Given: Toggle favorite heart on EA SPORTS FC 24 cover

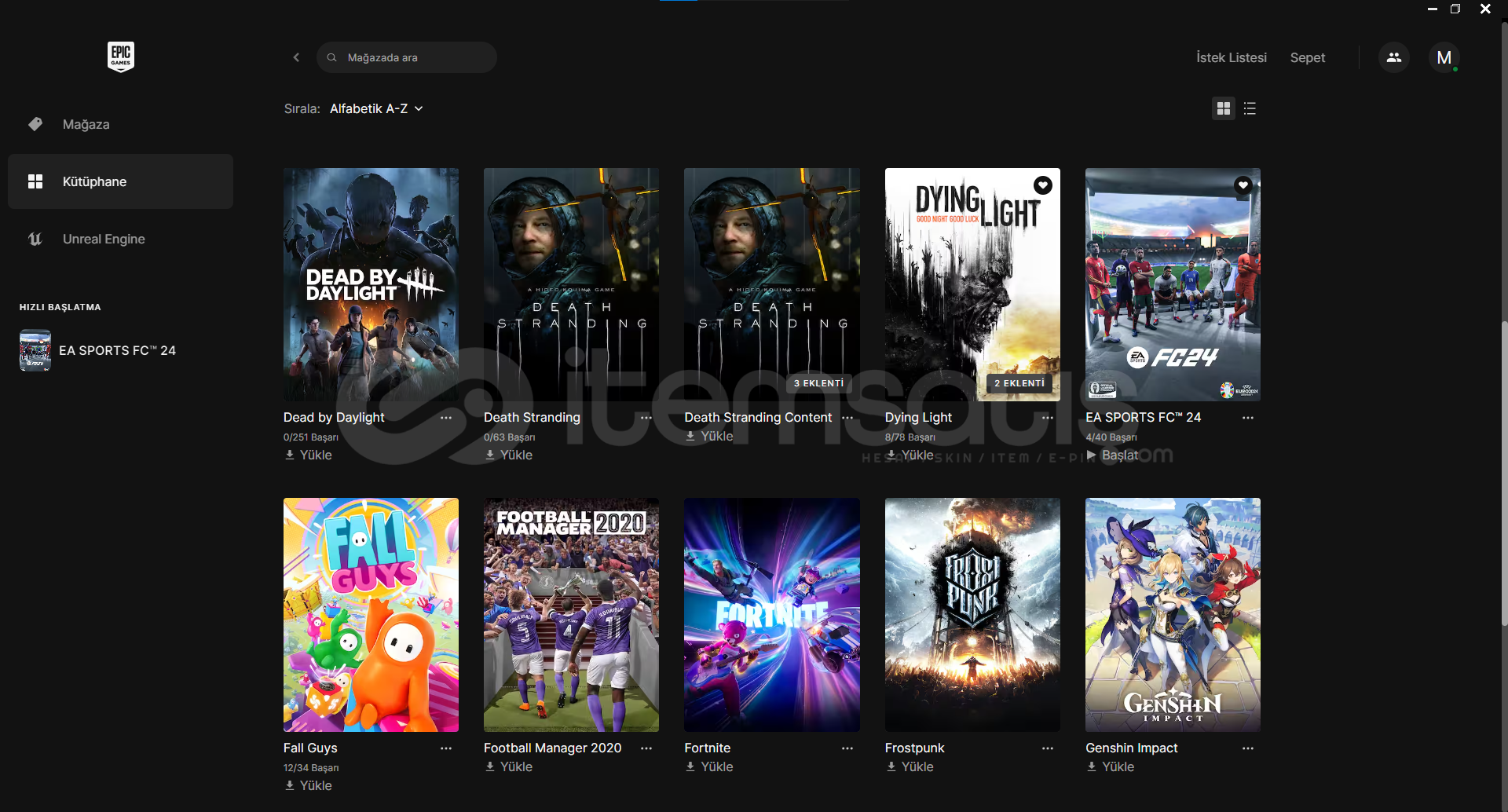Looking at the screenshot, I should 1243,185.
